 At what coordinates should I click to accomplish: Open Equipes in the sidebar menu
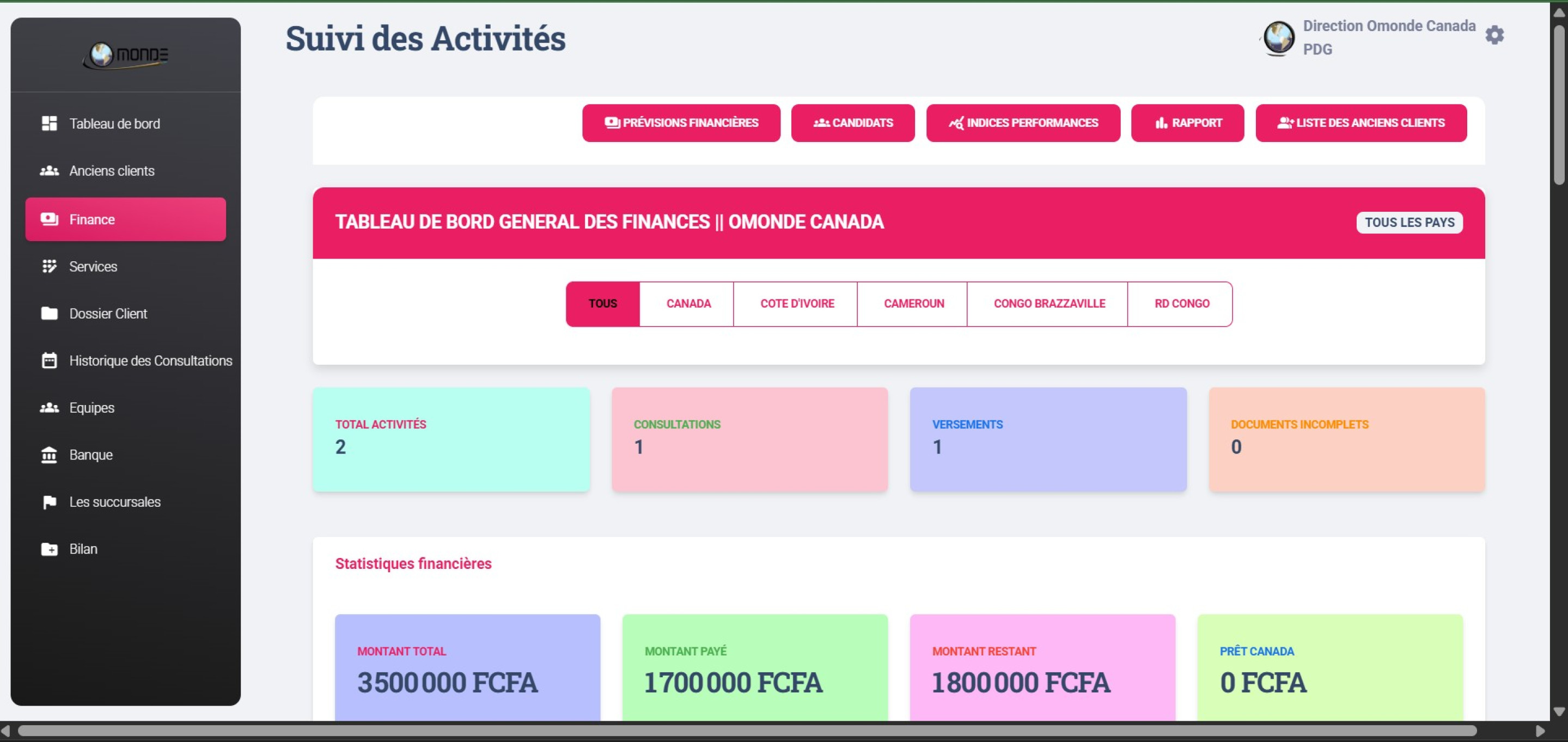pos(91,408)
